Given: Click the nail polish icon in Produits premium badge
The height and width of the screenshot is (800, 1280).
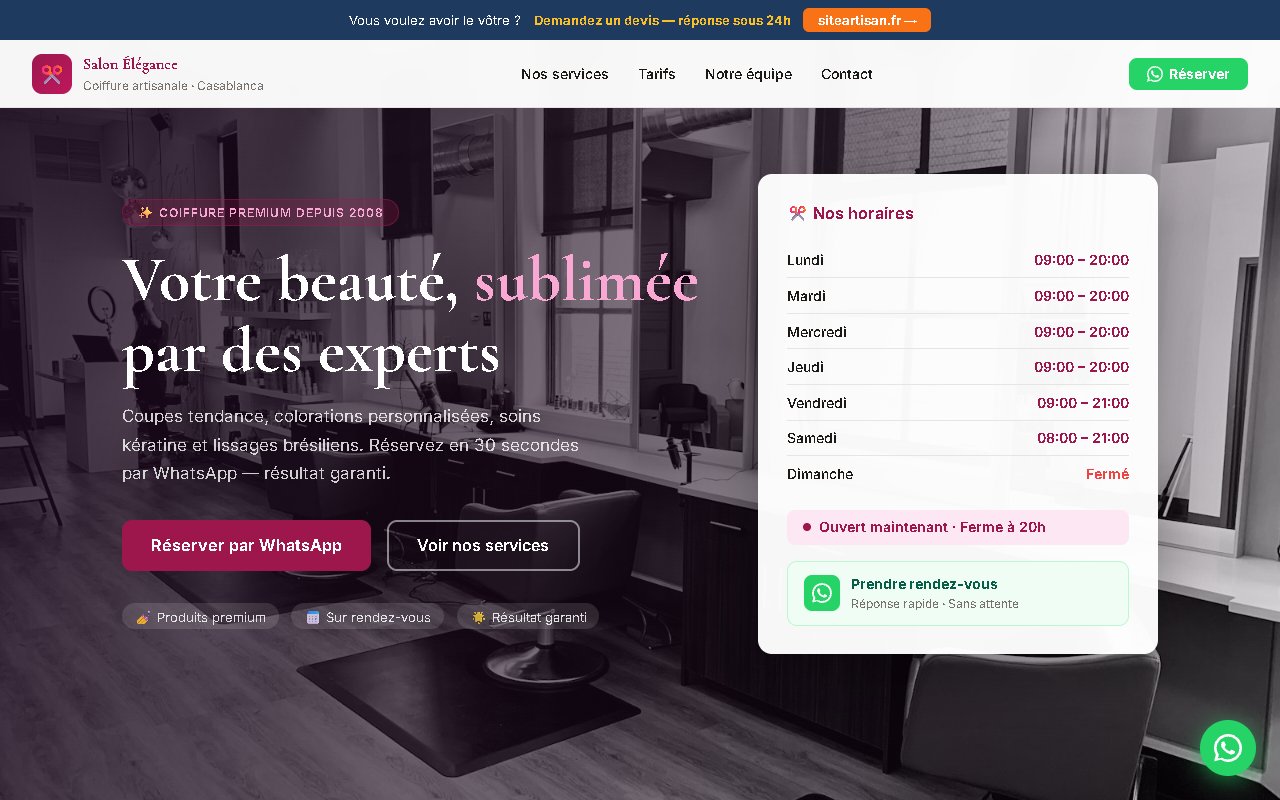Looking at the screenshot, I should coord(146,616).
